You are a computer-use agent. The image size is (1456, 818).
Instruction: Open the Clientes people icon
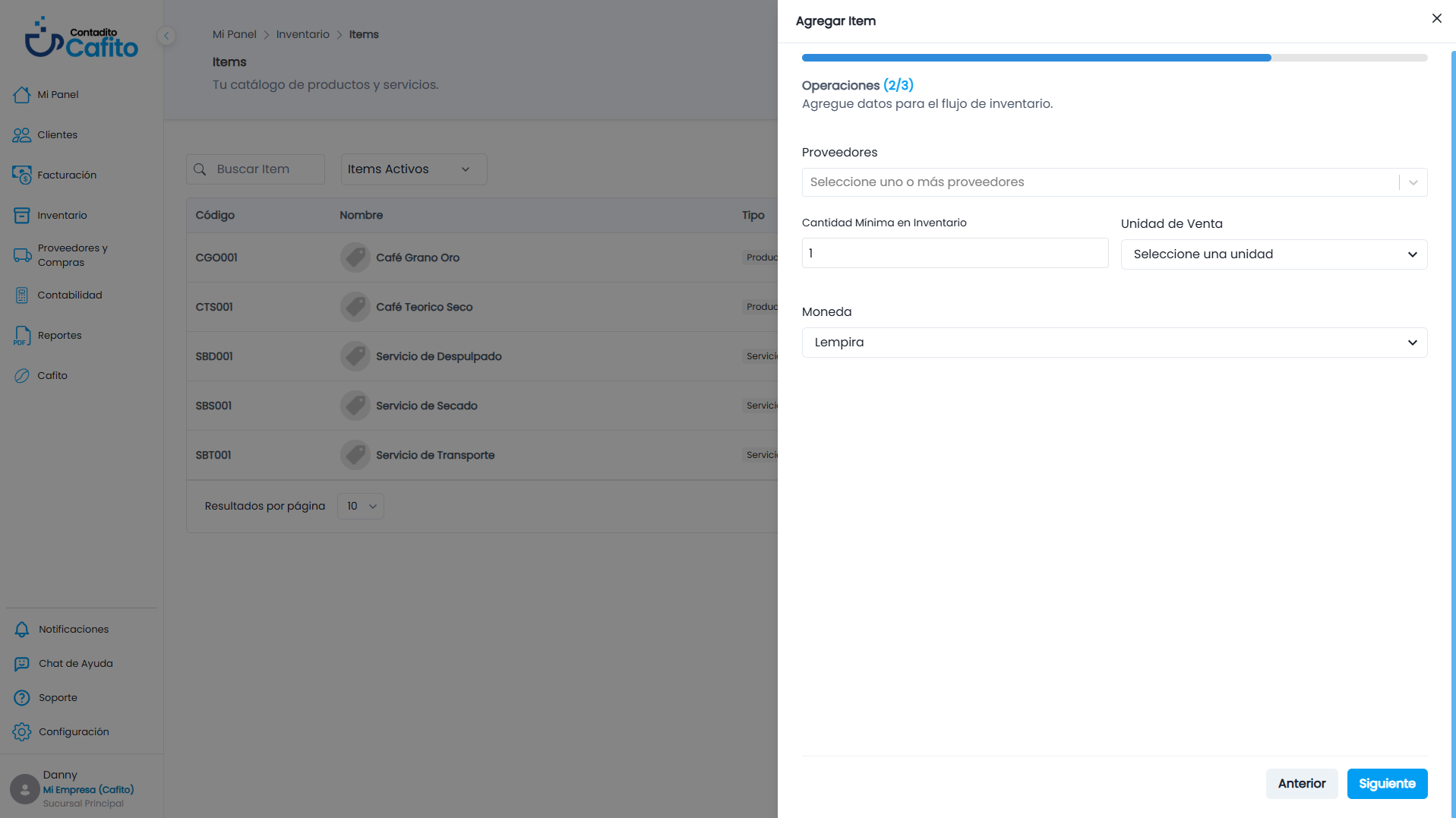coord(21,135)
